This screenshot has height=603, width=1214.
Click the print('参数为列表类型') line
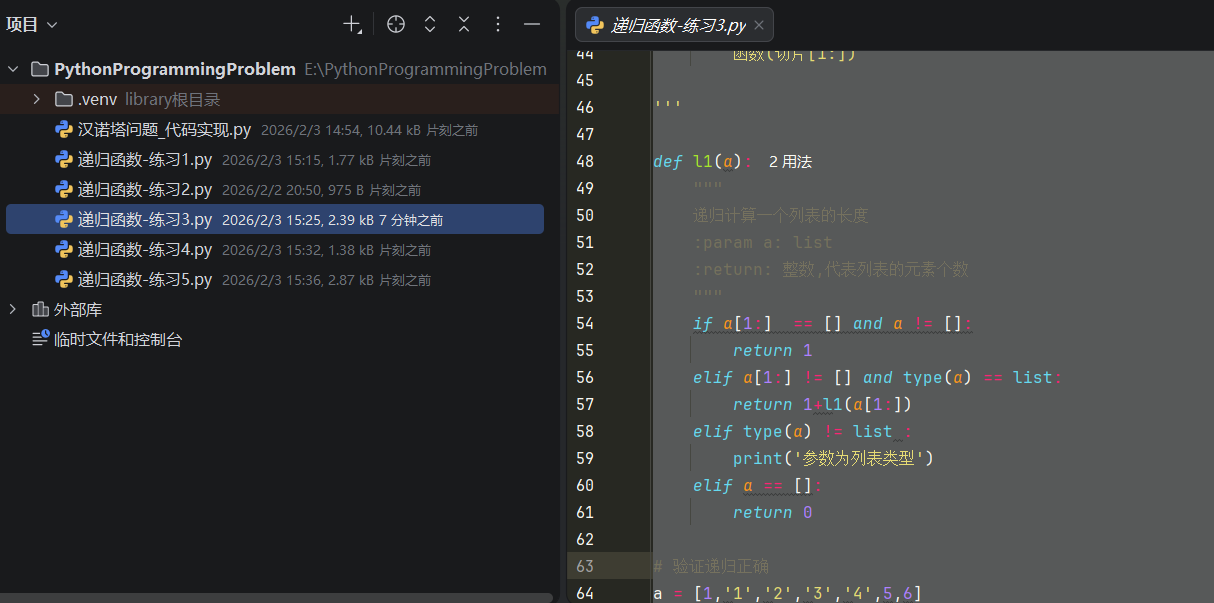tap(832, 458)
